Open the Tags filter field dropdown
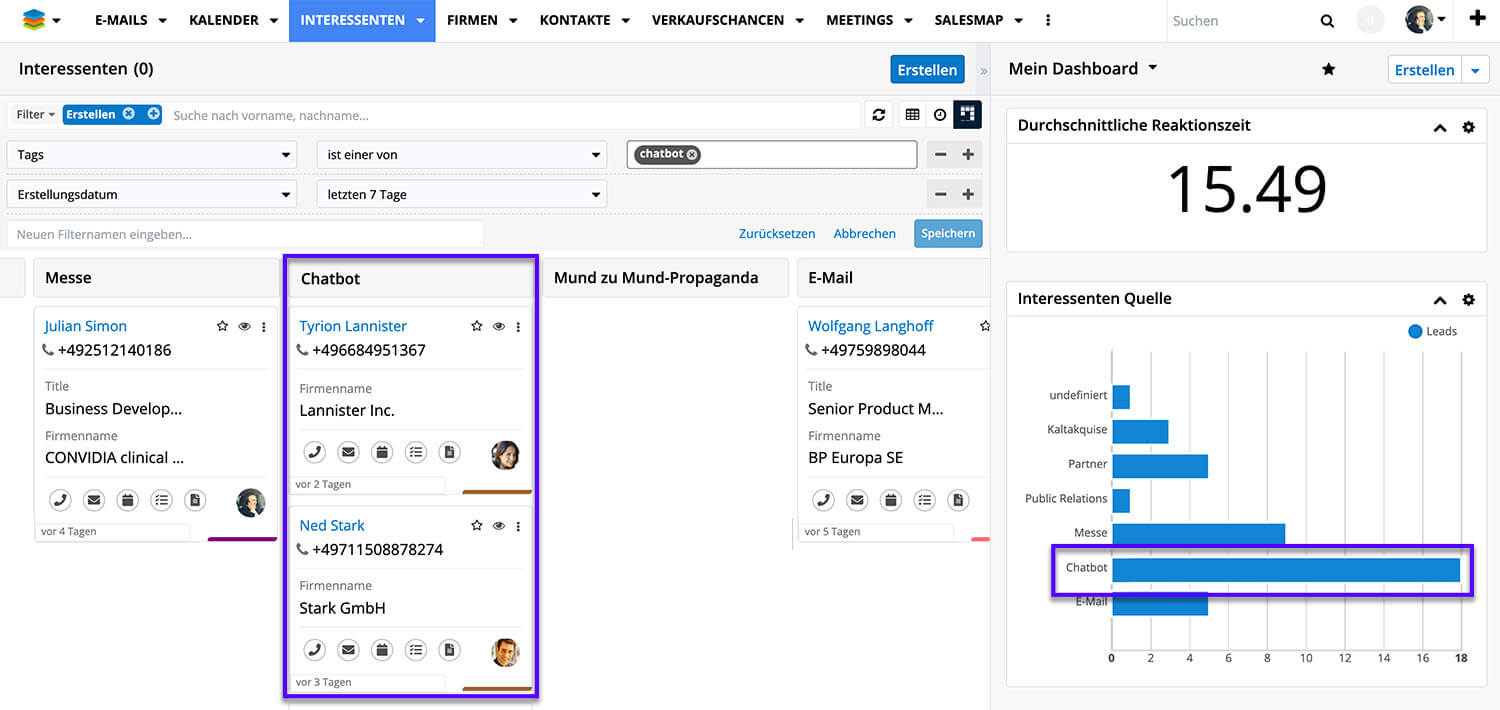Viewport: 1500px width, 710px height. [x=152, y=155]
